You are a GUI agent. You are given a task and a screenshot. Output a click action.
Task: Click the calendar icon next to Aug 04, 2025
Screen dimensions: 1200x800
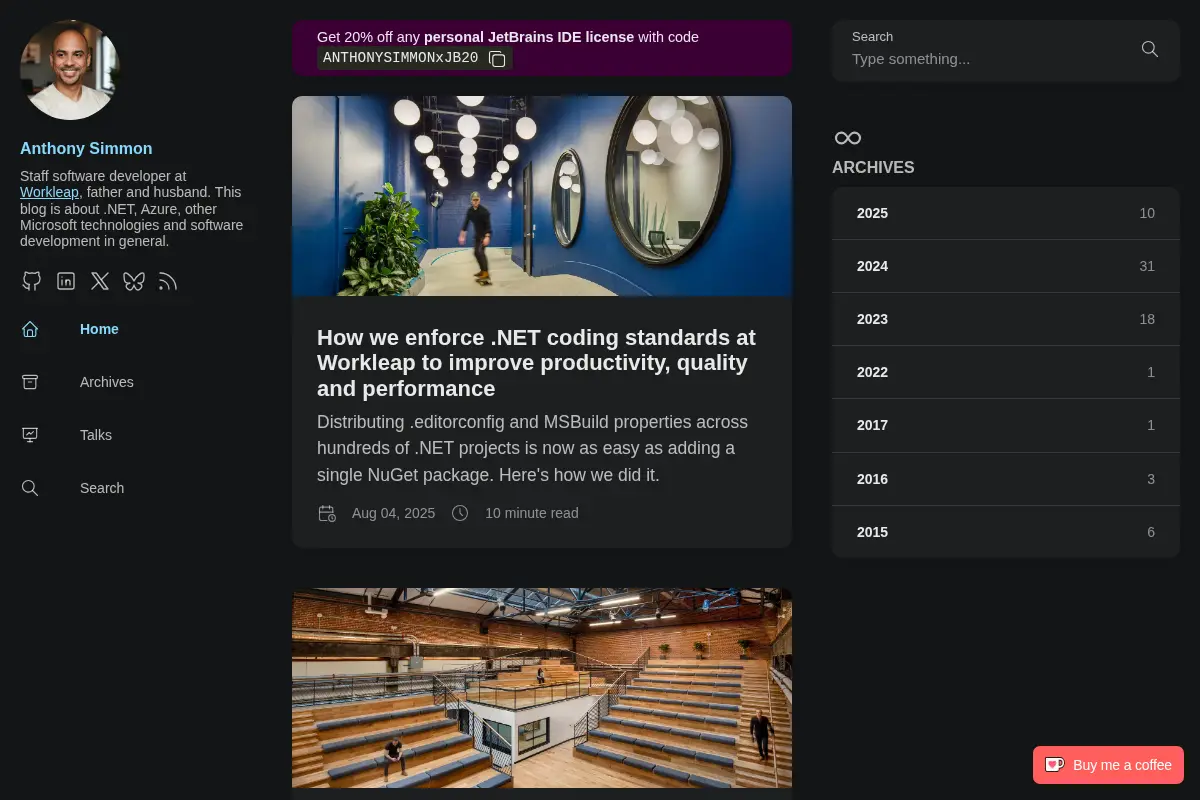(327, 513)
